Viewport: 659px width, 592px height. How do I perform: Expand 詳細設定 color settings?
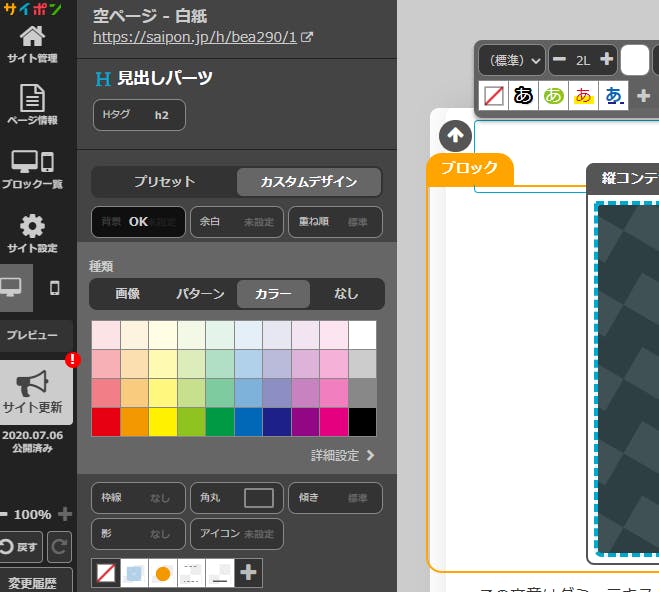point(342,455)
